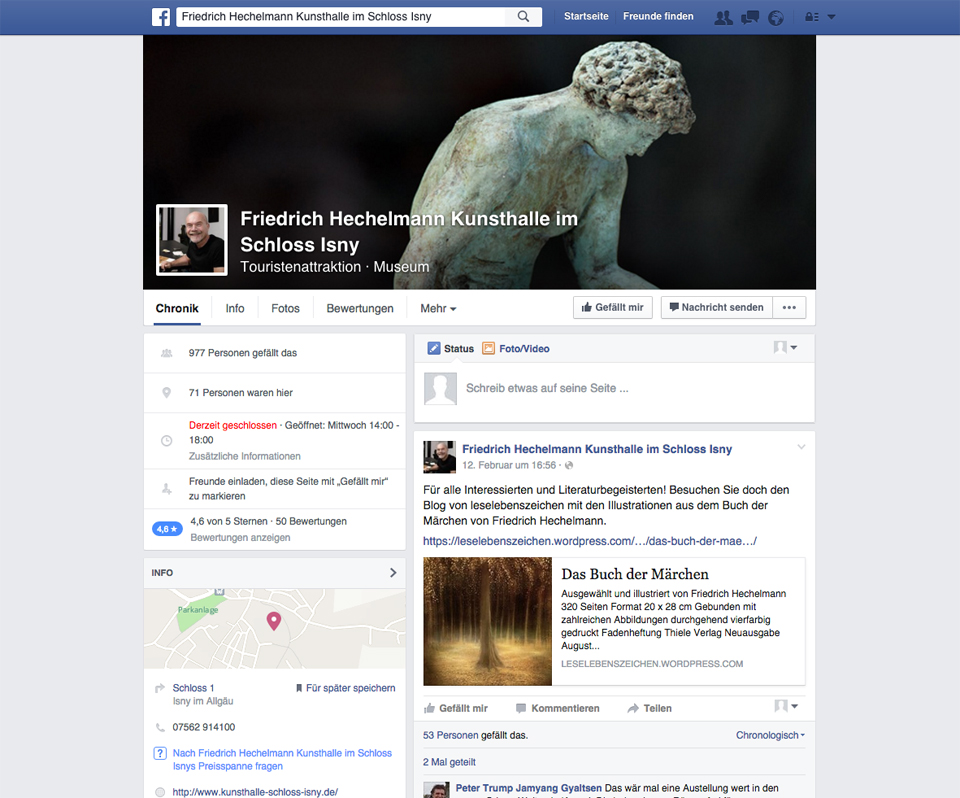The image size is (960, 798).
Task: Open the page profile picture
Action: (192, 240)
